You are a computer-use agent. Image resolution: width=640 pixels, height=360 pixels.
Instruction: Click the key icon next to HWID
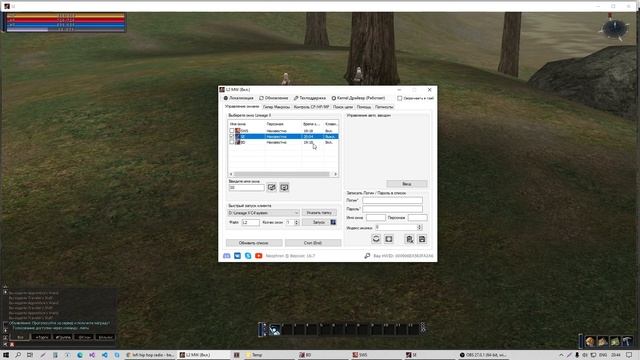(367, 256)
